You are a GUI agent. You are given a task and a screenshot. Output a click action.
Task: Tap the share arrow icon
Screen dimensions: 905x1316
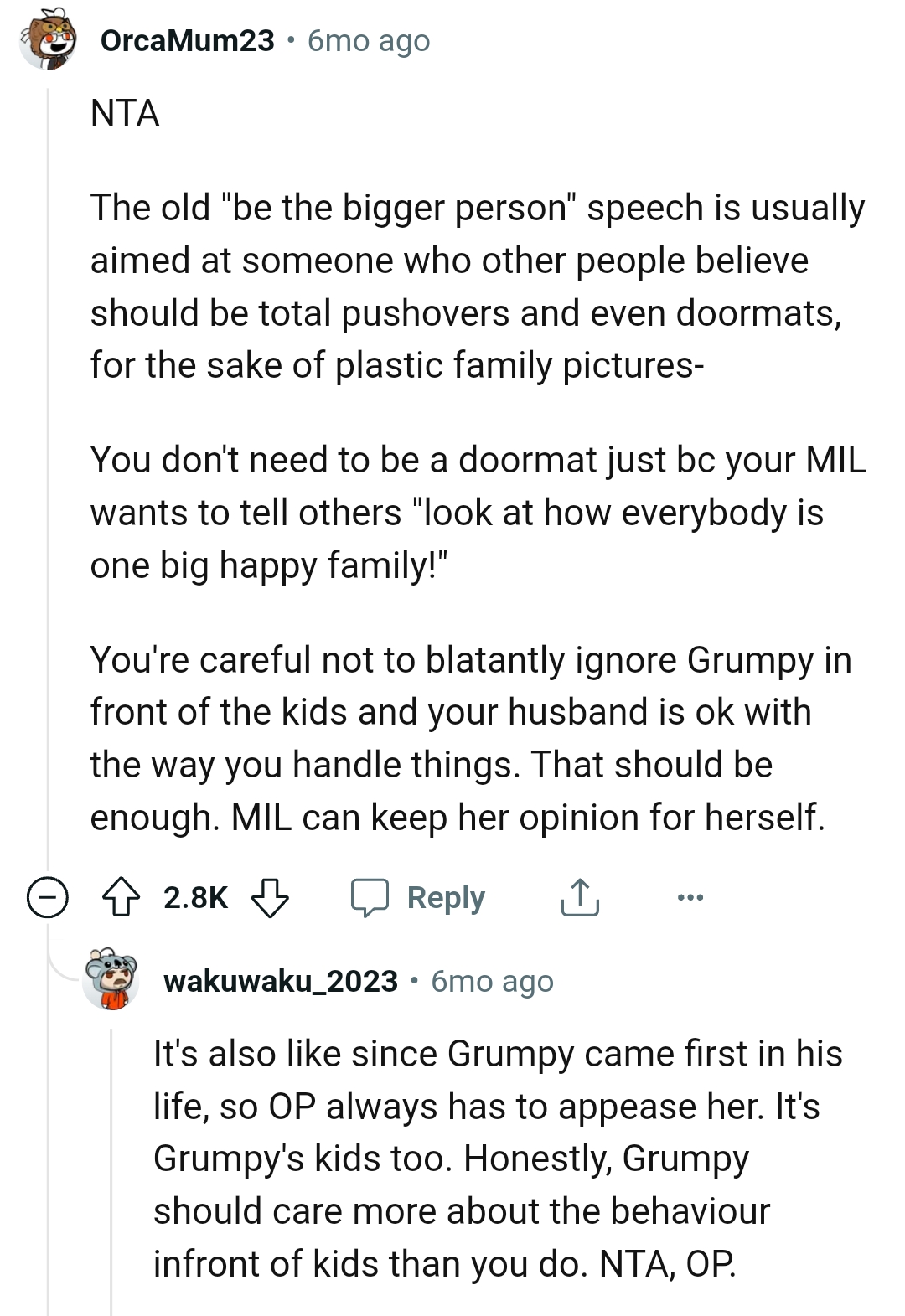[579, 897]
